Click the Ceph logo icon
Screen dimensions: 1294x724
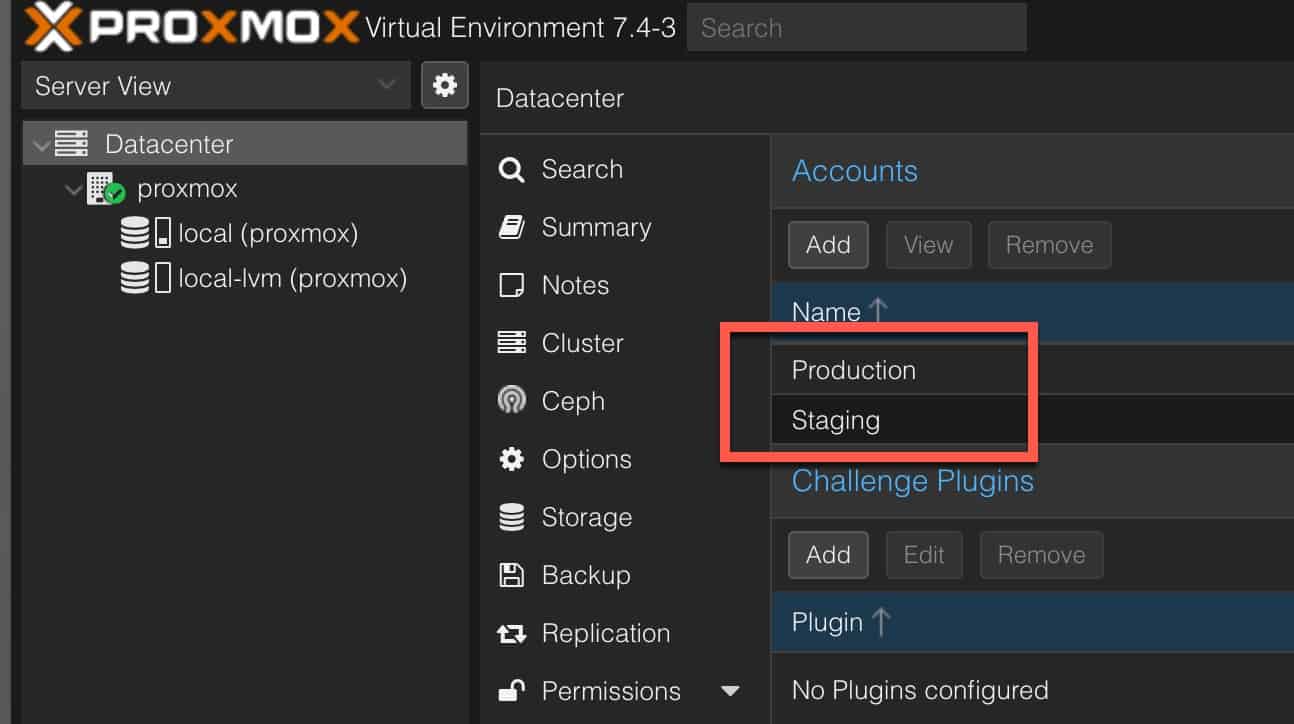pos(511,401)
